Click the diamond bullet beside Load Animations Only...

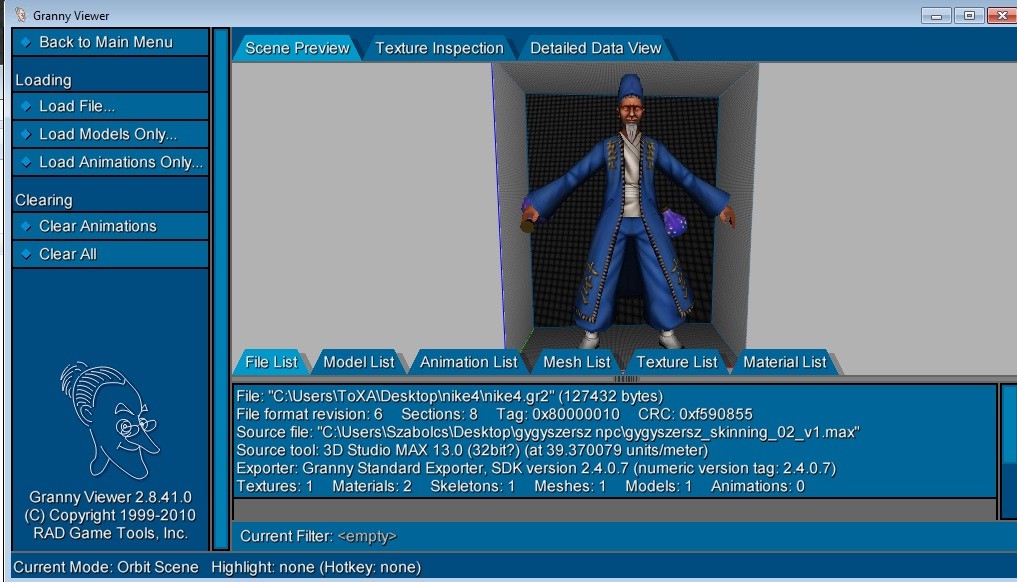pos(26,162)
